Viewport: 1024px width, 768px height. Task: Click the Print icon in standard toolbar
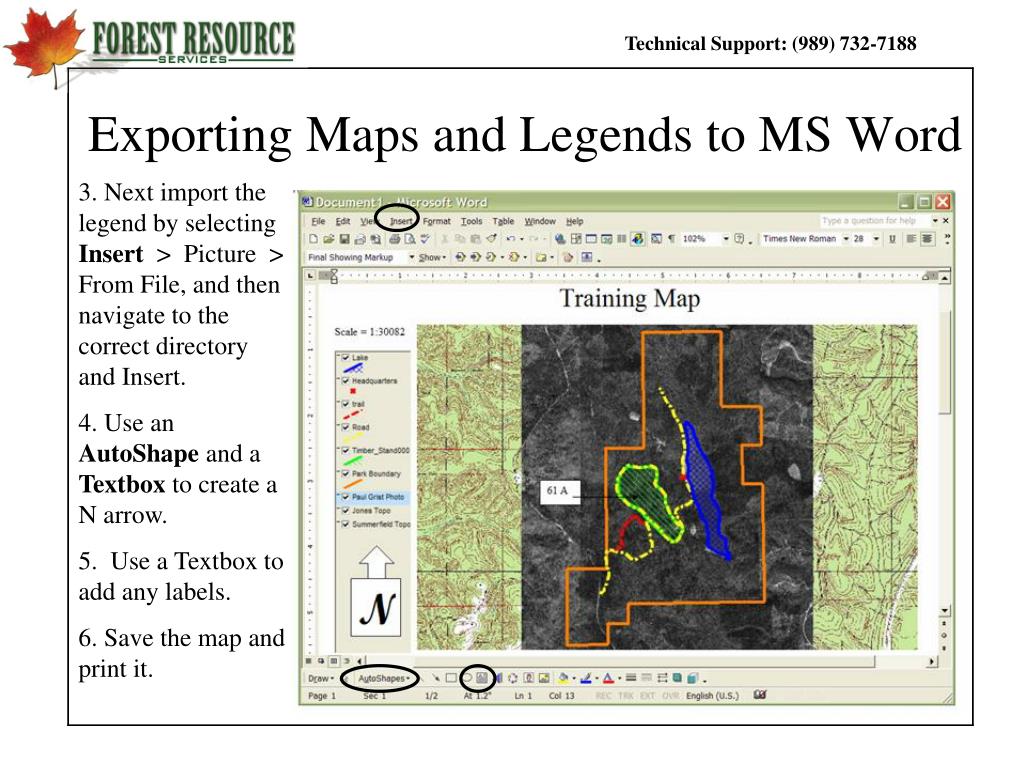pos(394,239)
